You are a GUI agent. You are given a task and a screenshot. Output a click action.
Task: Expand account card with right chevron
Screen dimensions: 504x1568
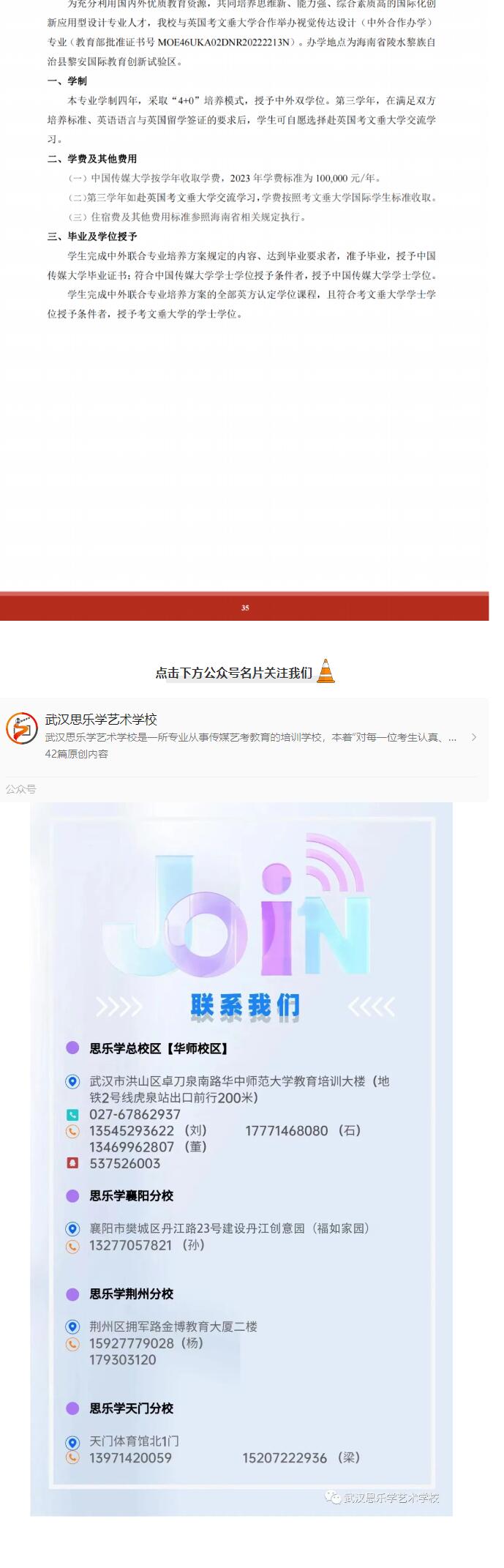[x=474, y=737]
